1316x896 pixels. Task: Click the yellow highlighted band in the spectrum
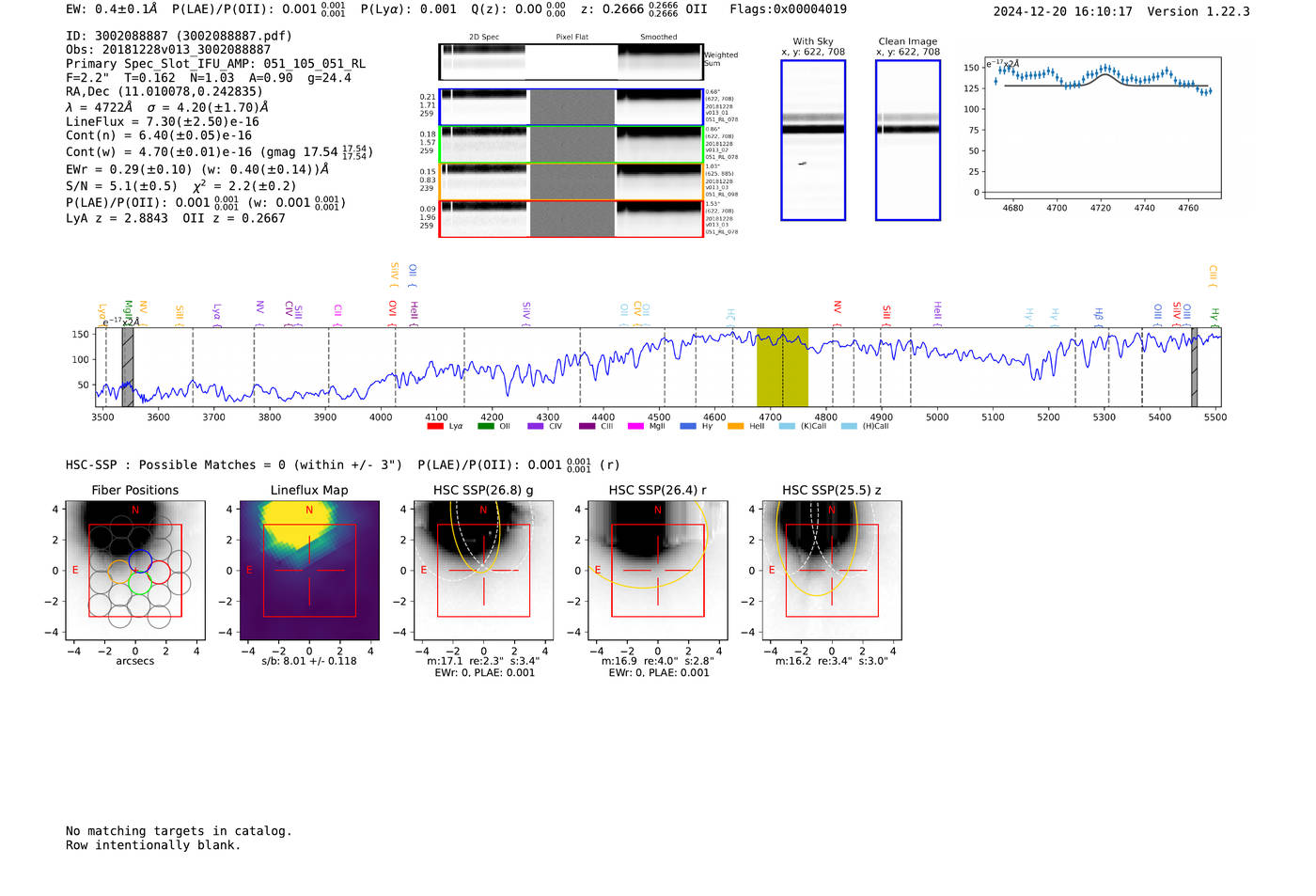point(782,367)
